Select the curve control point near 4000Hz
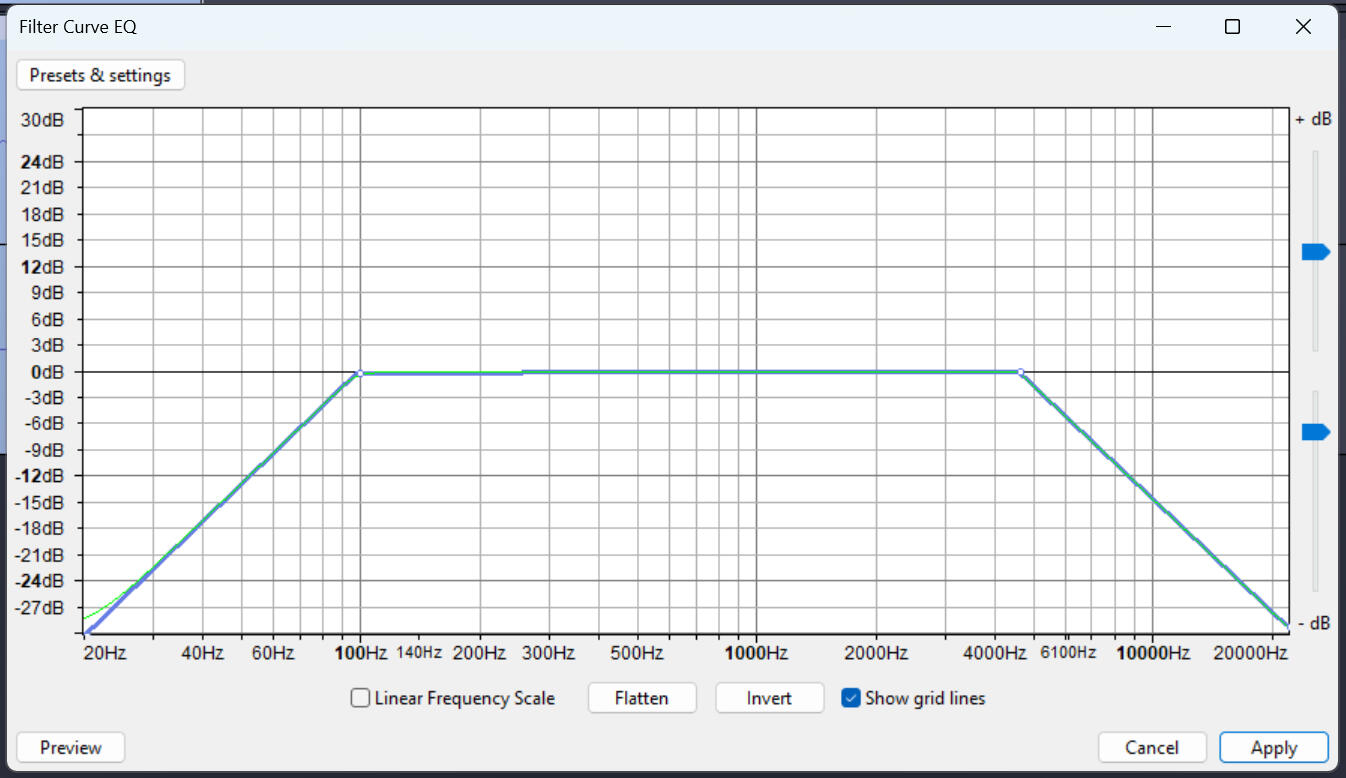The width and height of the screenshot is (1346, 778). tap(1020, 372)
